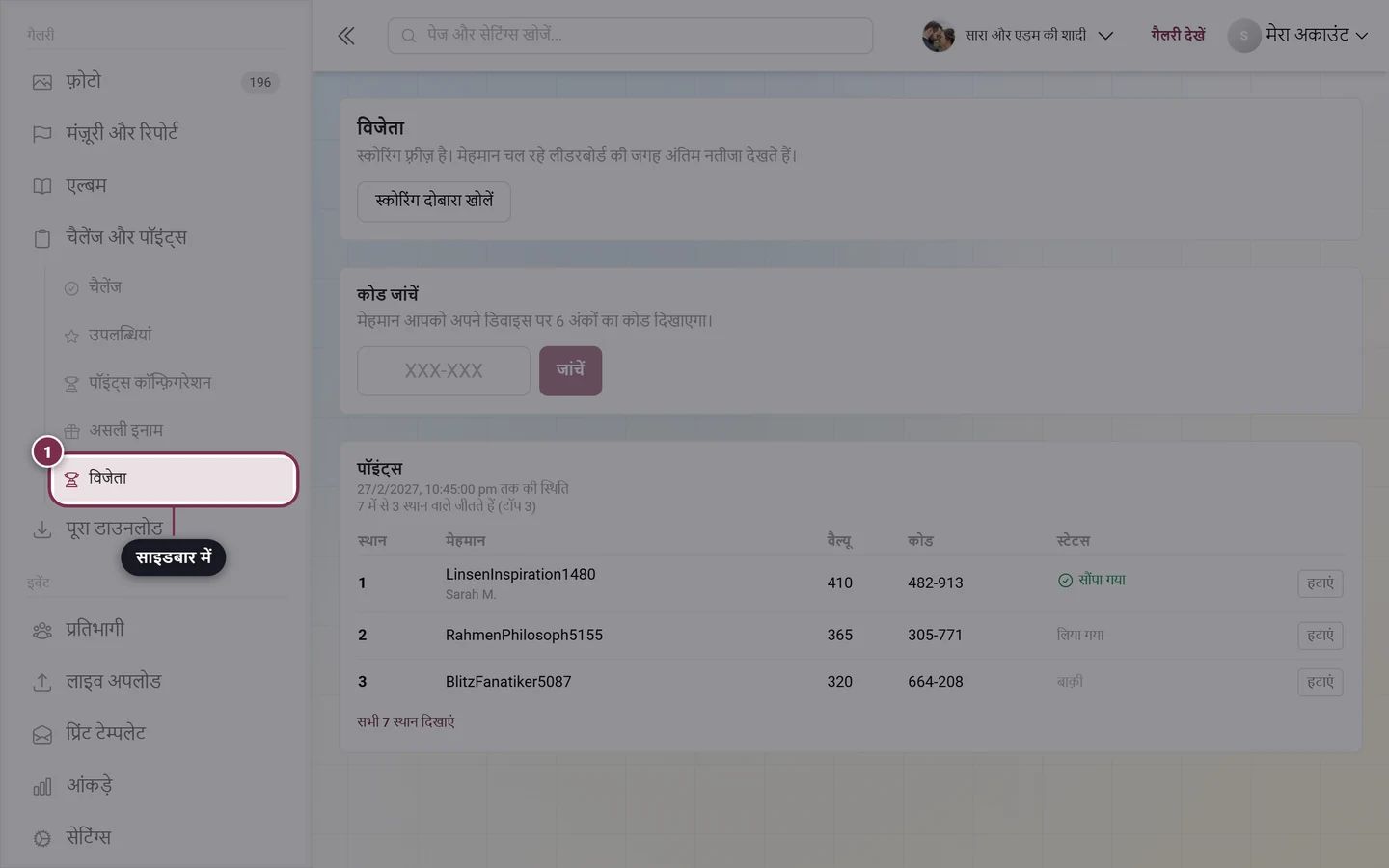Click the check-circle icon beside चैलेंज

pyautogui.click(x=71, y=288)
